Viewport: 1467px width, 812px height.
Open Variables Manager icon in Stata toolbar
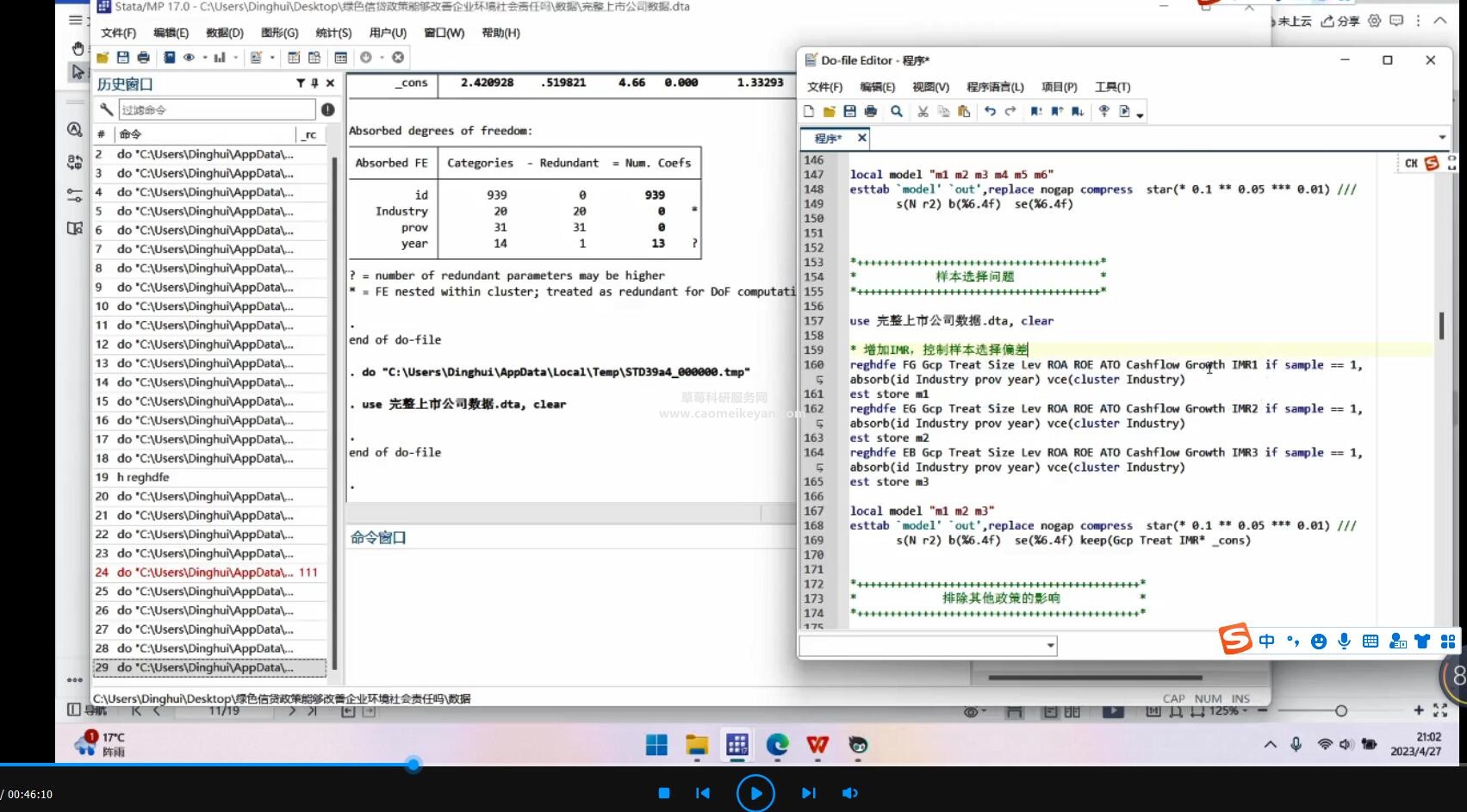click(341, 58)
